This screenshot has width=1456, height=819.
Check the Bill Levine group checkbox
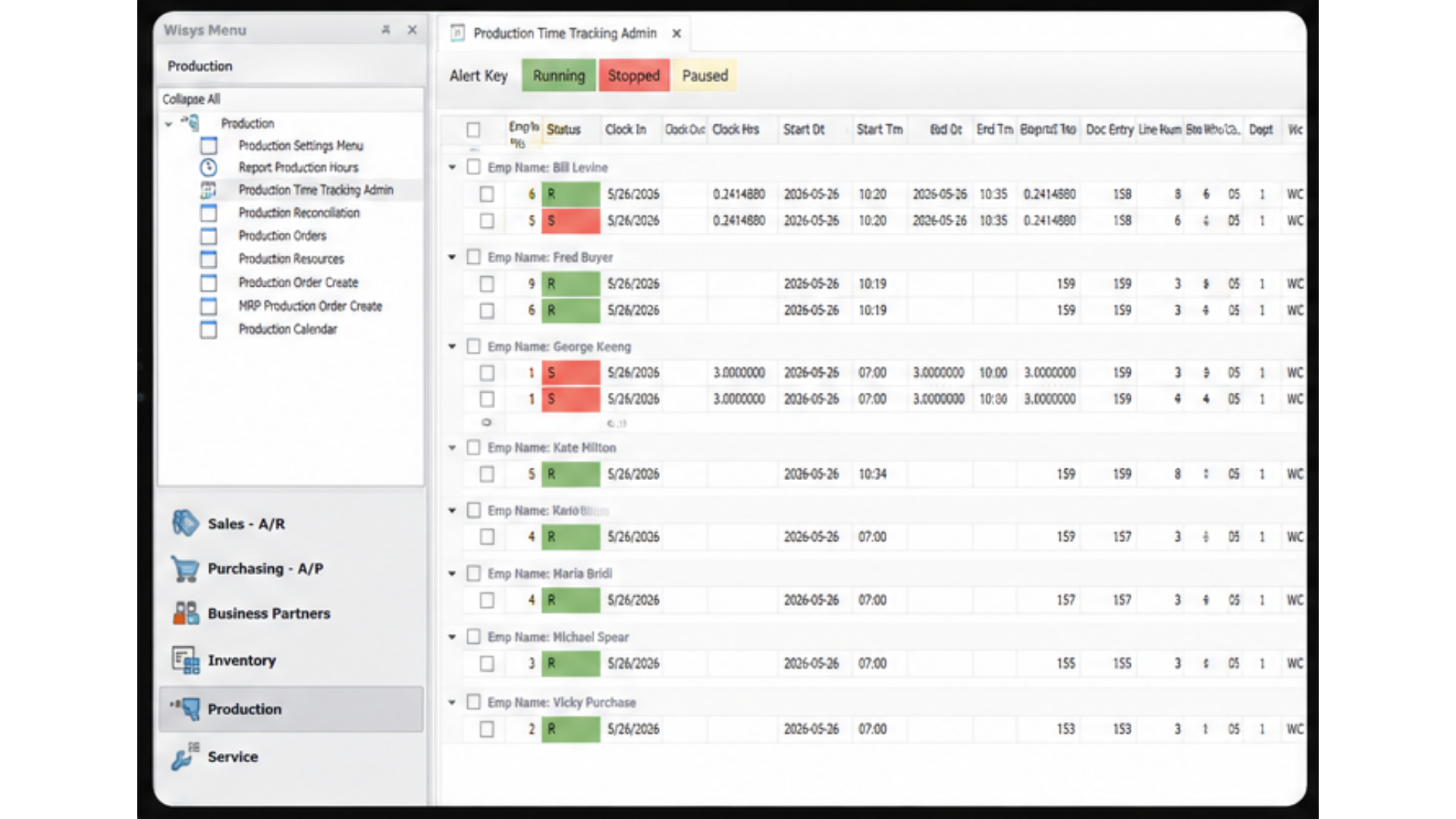[x=474, y=167]
